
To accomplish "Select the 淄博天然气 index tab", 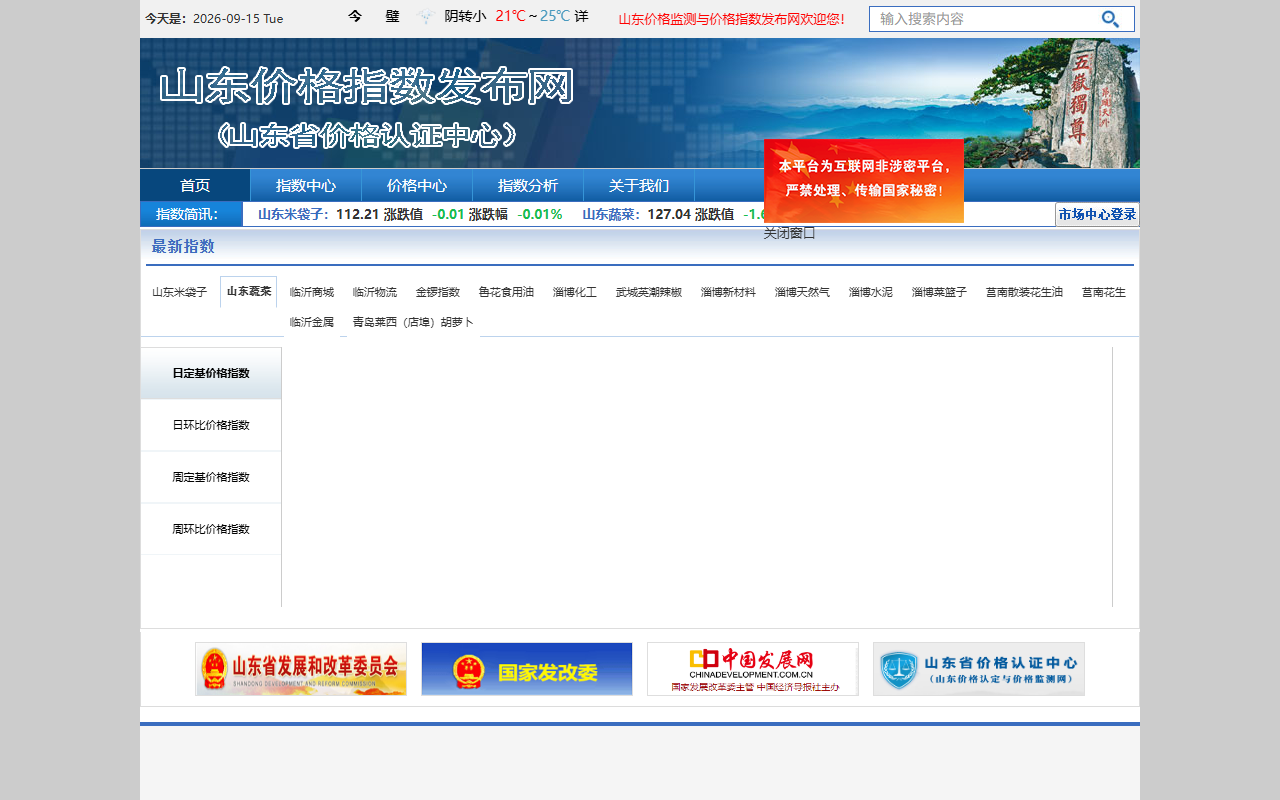I will click(x=802, y=292).
